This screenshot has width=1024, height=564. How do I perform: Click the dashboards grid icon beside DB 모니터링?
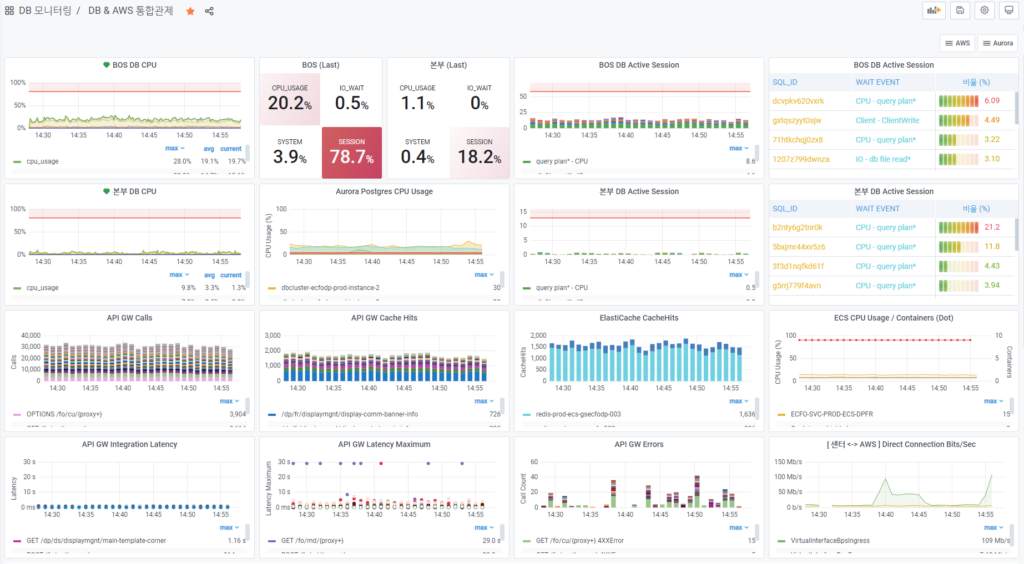click(9, 11)
